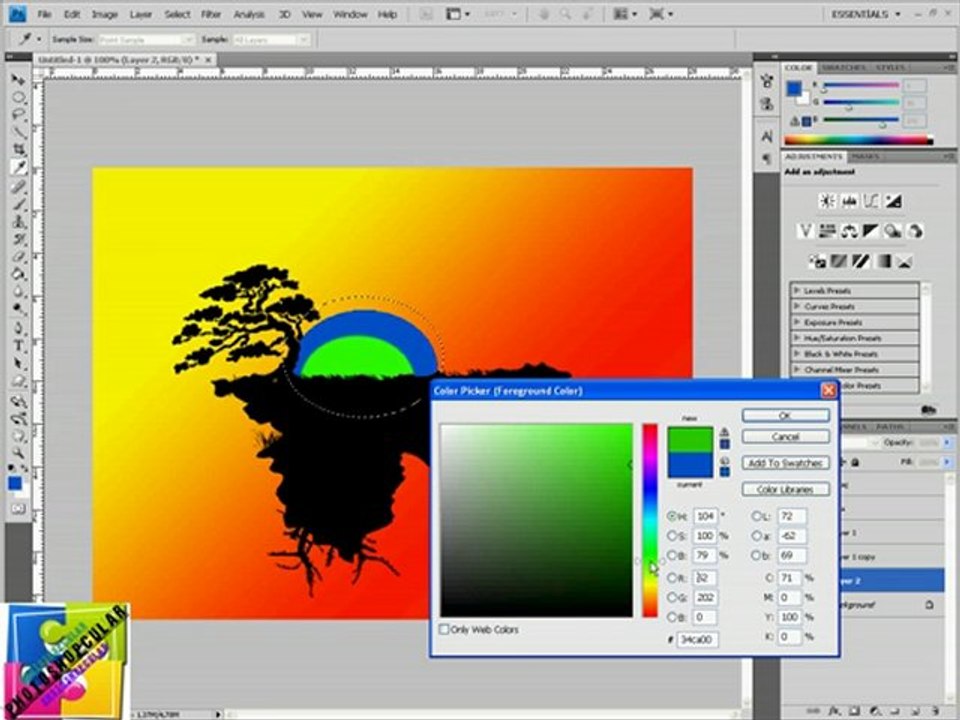Select the Move tool
Image resolution: width=960 pixels, height=720 pixels.
[19, 79]
